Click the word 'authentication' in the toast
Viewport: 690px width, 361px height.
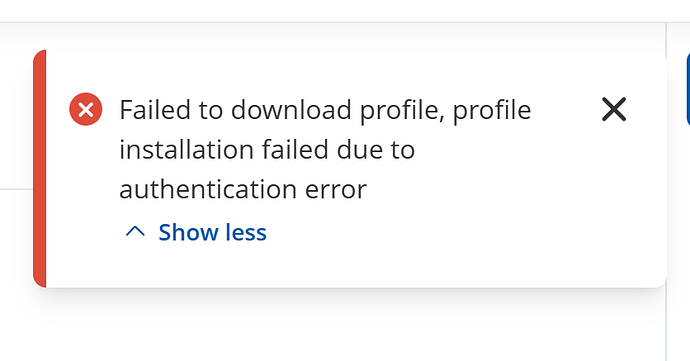[208, 189]
